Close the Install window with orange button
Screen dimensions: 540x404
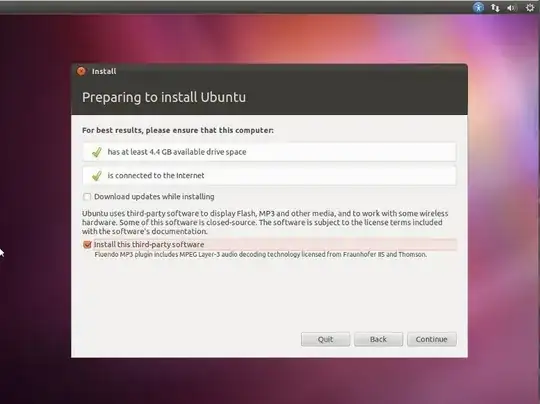pos(81,71)
